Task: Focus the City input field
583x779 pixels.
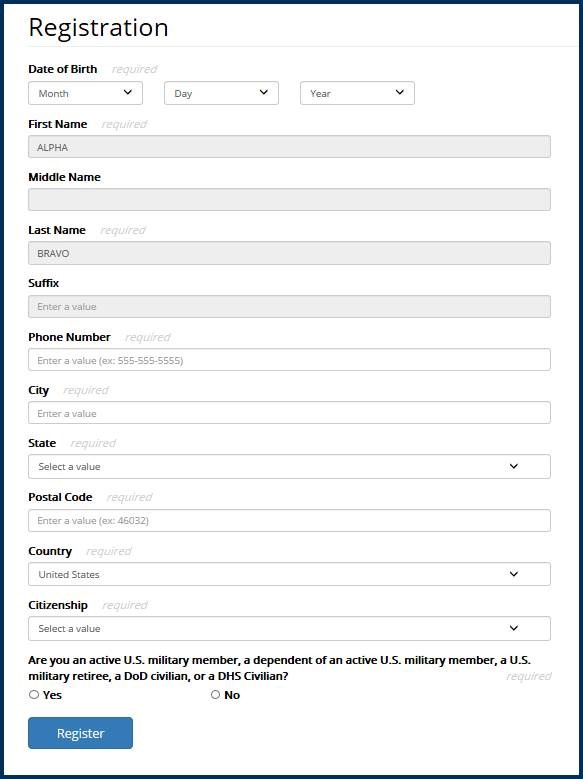Action: [289, 413]
